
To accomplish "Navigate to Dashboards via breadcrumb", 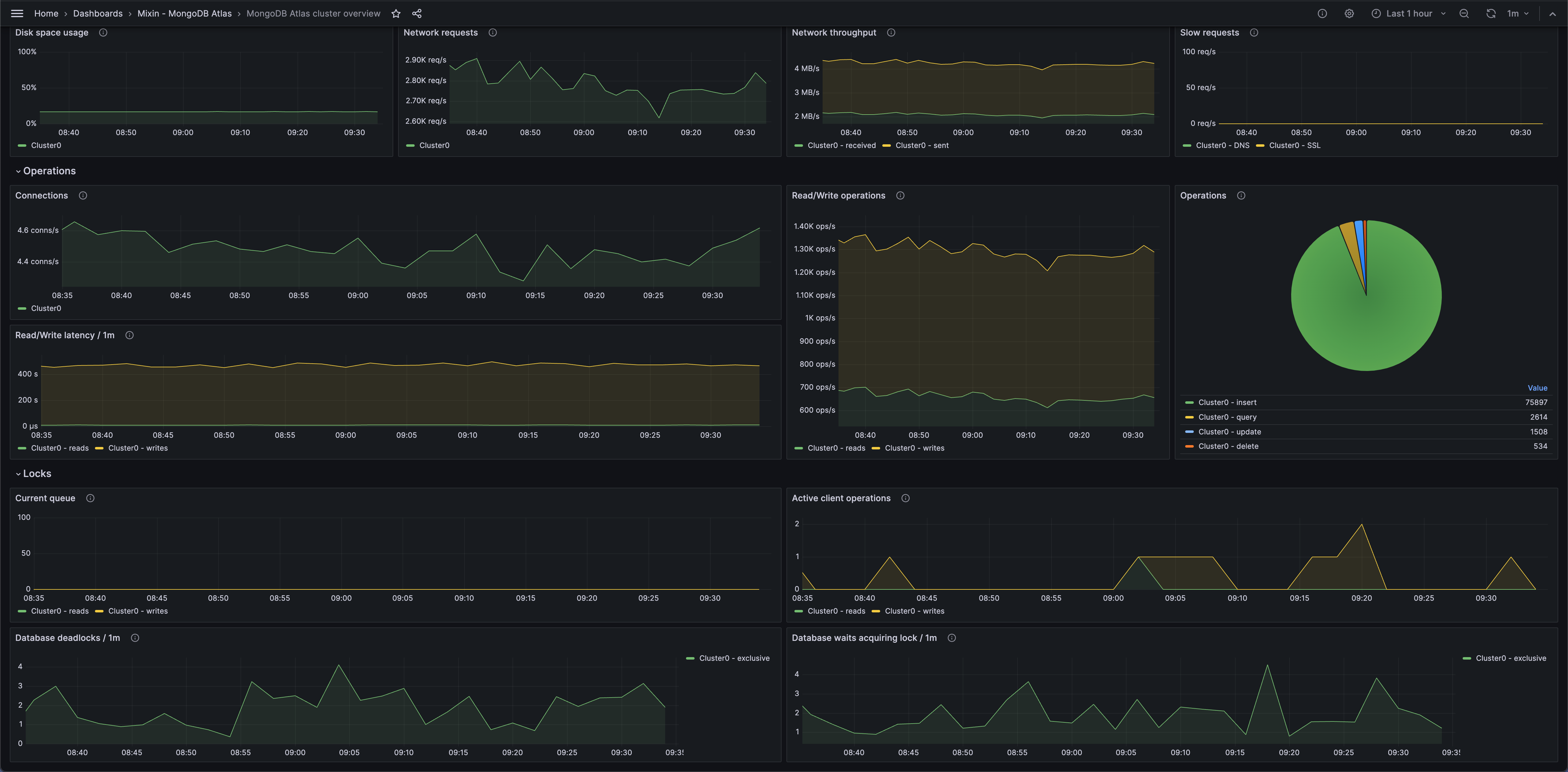I will click(x=97, y=13).
